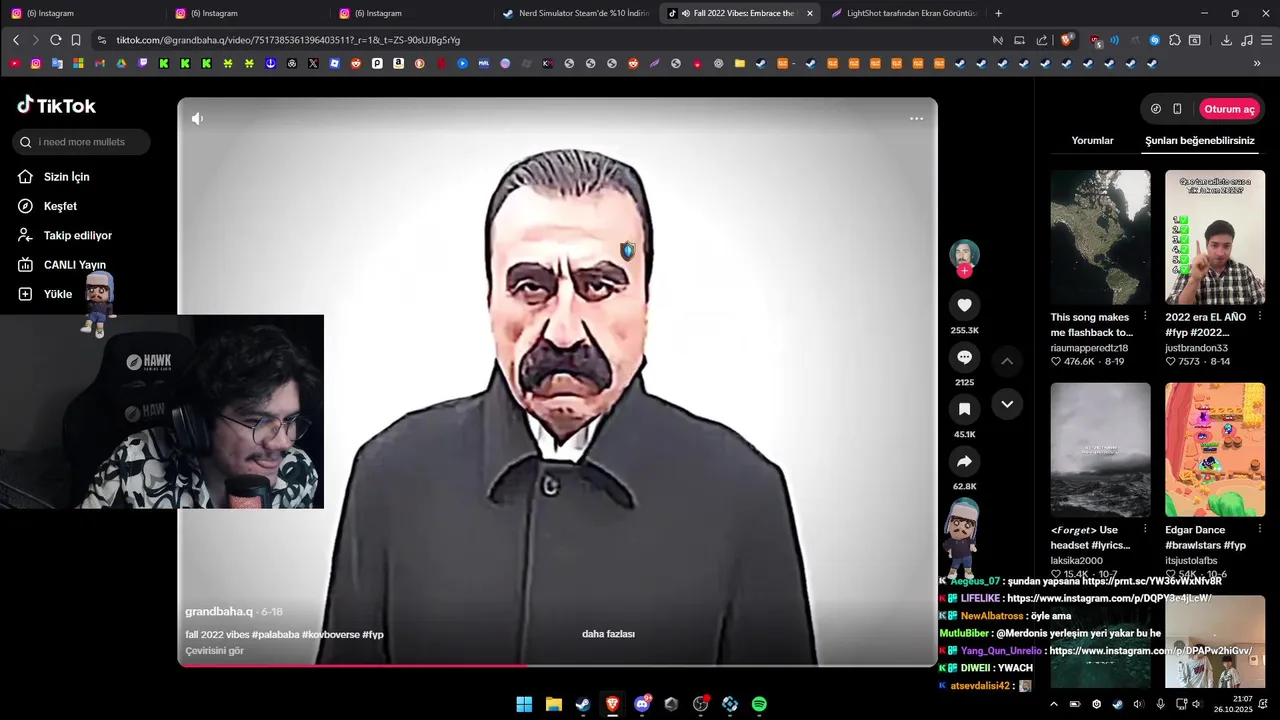
Task: Open the get-app phone icon
Action: coord(1177,109)
